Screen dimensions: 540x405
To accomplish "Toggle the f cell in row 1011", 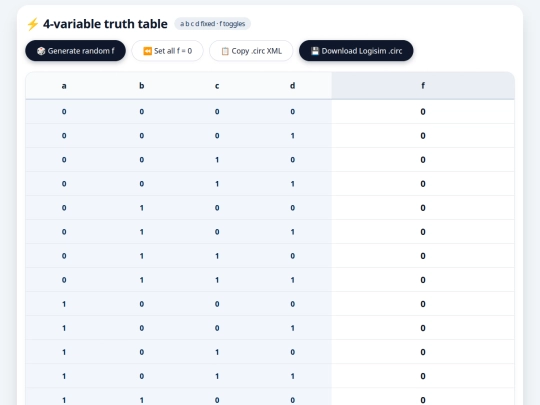I will [x=423, y=376].
